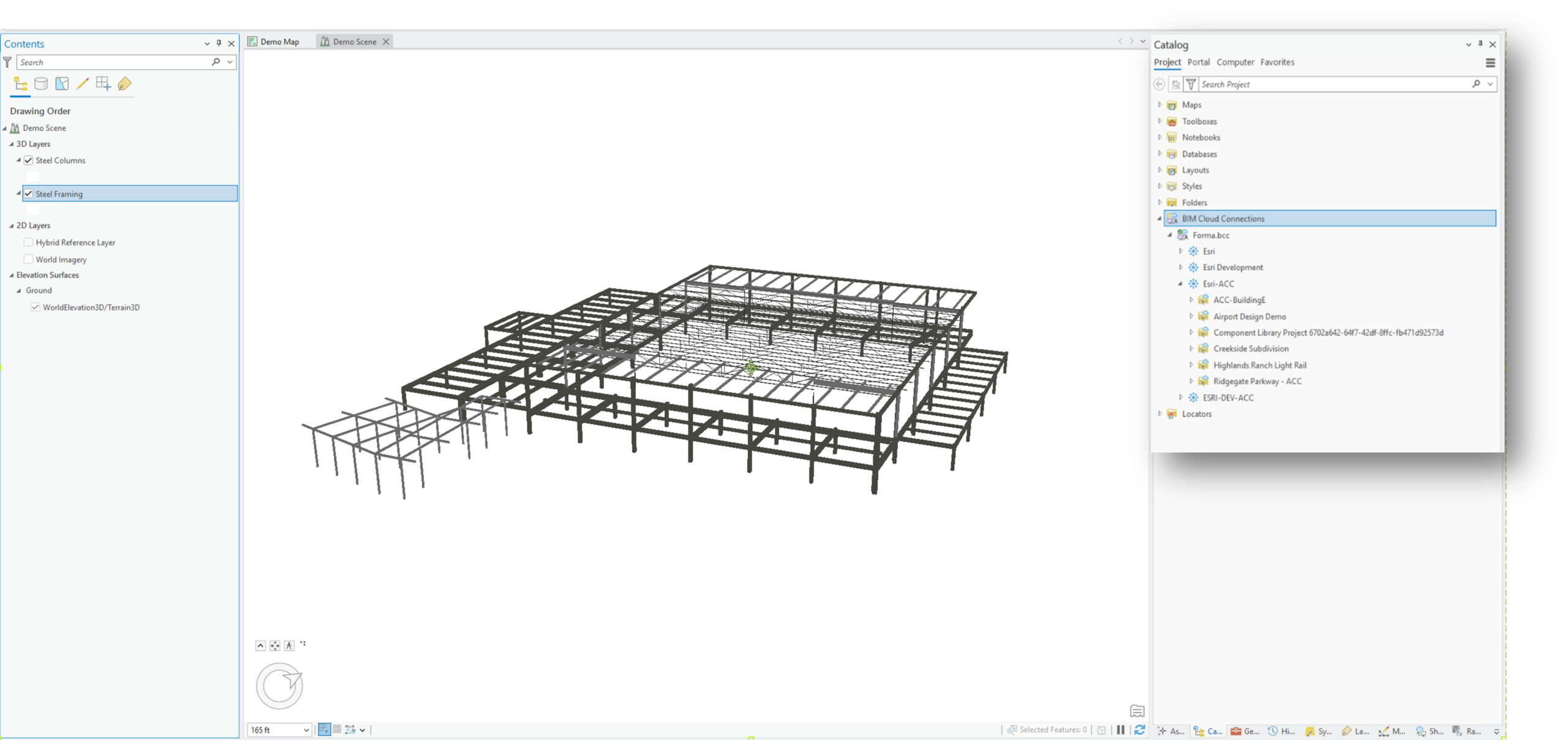Collapse the Esri-ACC project node
1568x740 pixels.
[1182, 284]
